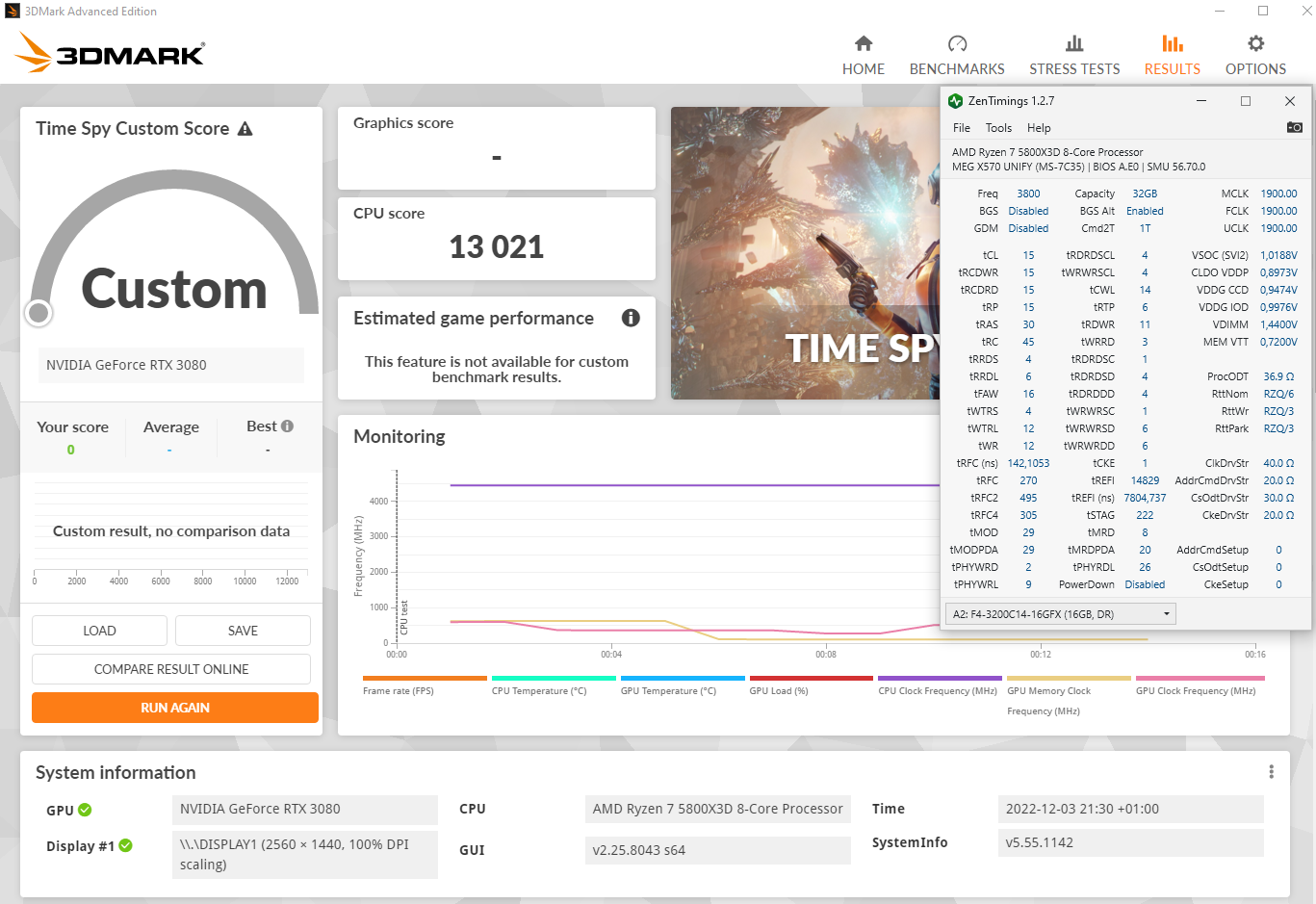Click the ZenTimings app icon in title bar
This screenshot has height=904, width=1316.
pyautogui.click(x=955, y=101)
